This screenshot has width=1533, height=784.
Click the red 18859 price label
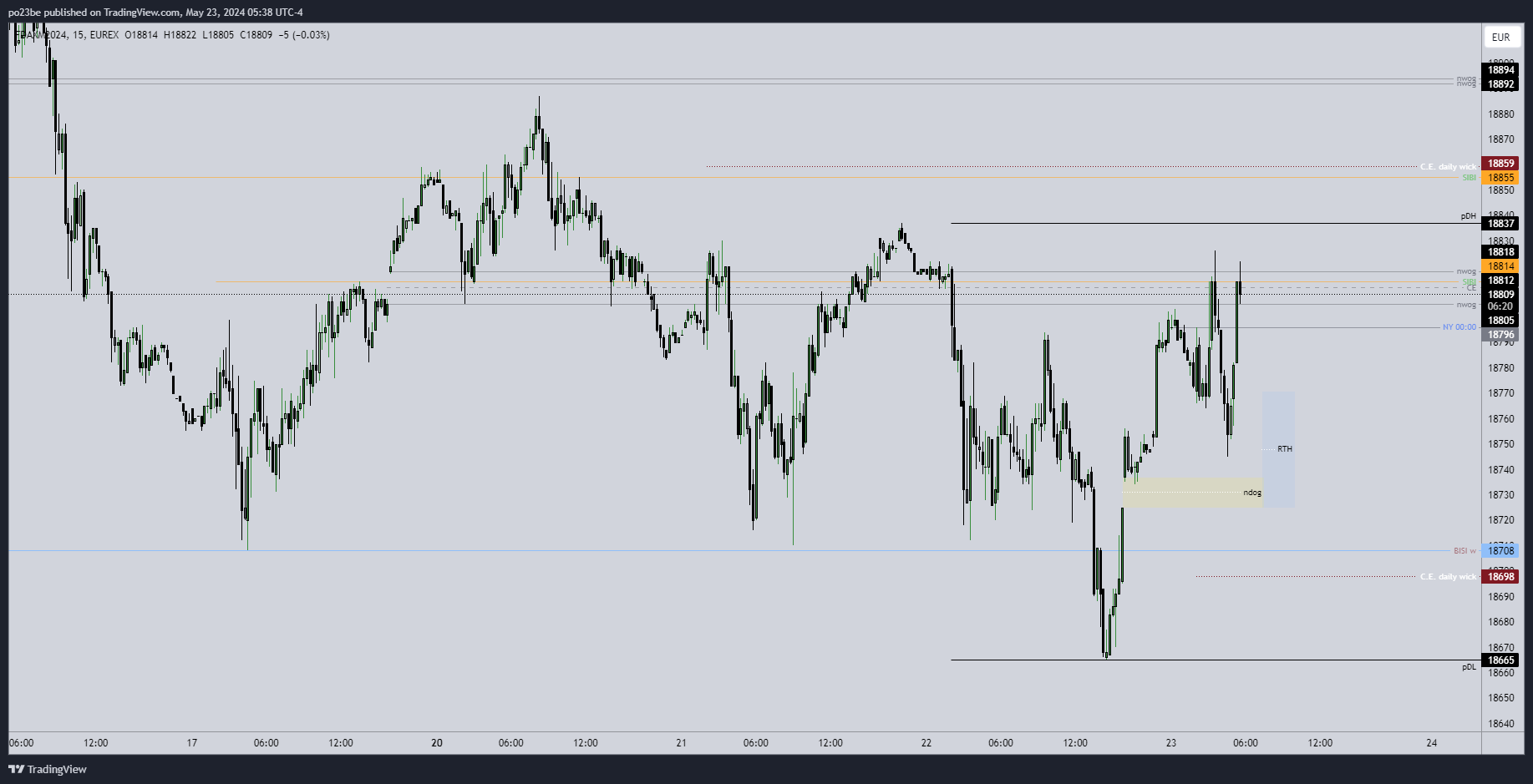tap(1500, 164)
